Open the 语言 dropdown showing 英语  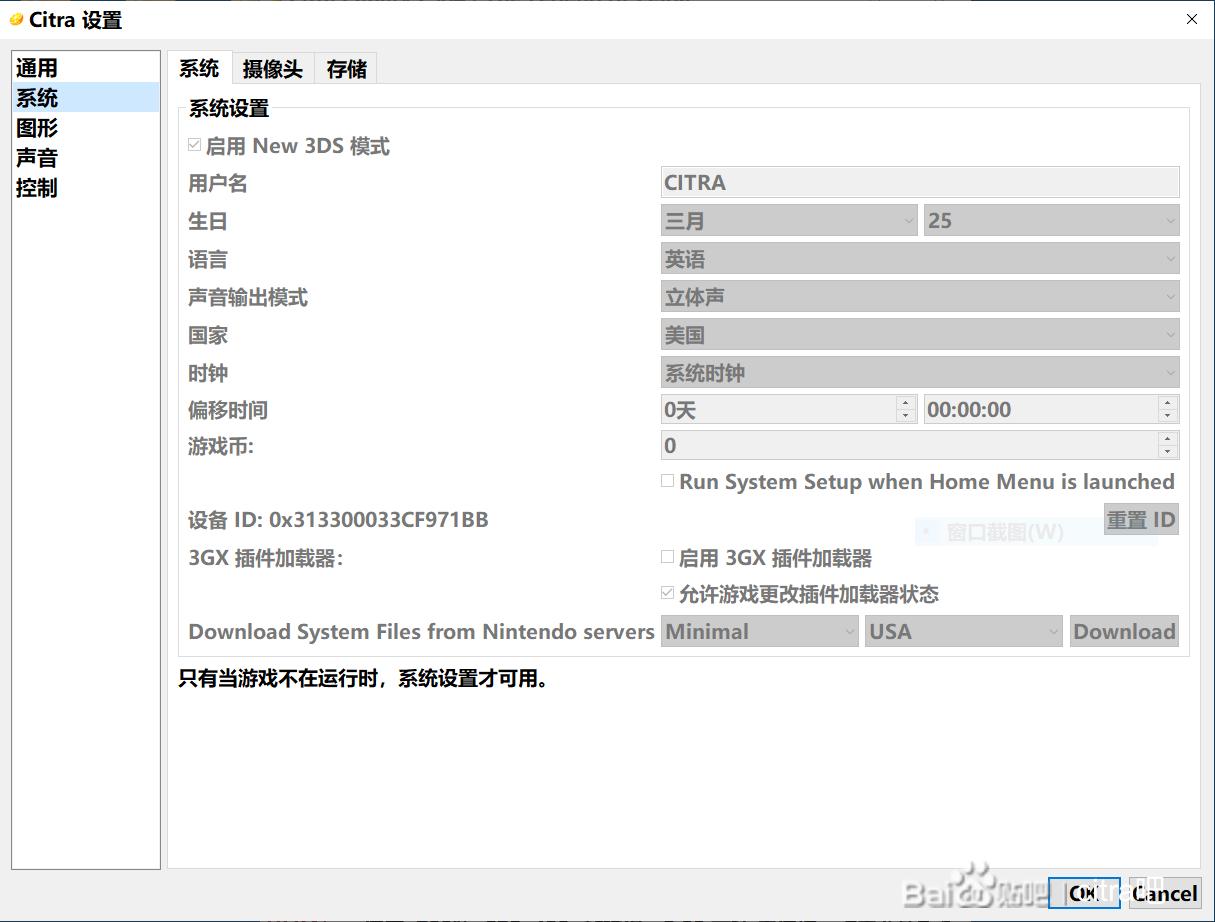tap(920, 259)
